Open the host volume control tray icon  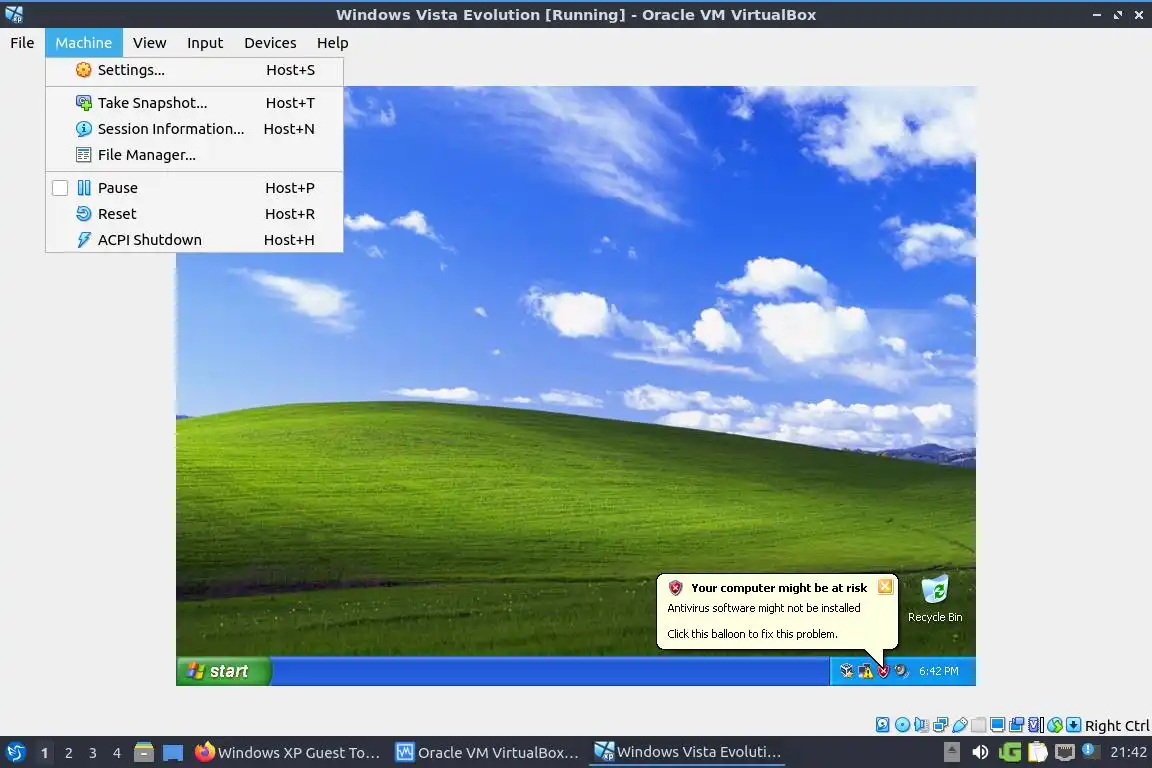pos(980,752)
